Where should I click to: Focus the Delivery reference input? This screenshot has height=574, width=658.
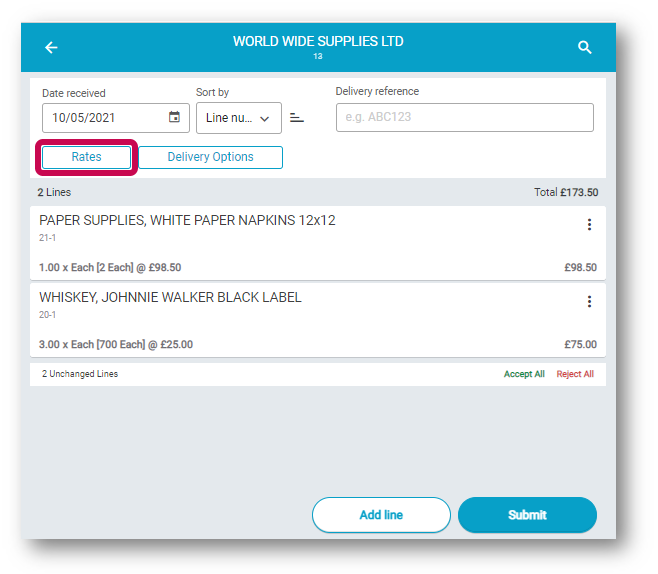coord(465,117)
